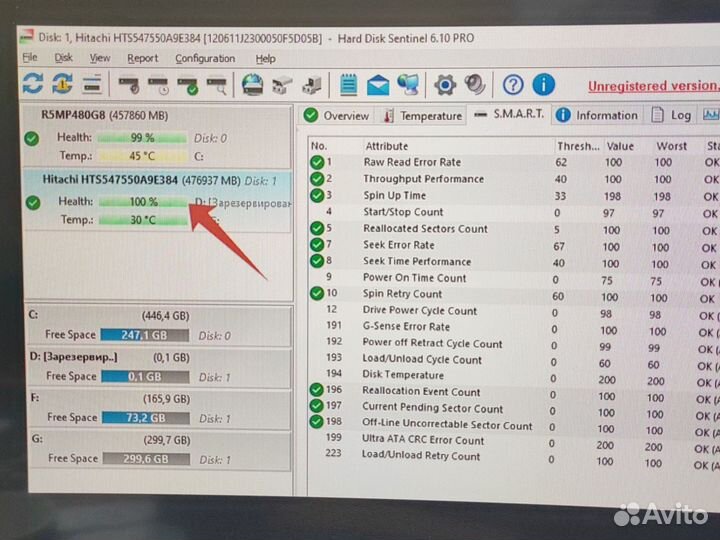This screenshot has height=540, width=720.
Task: Open the gear configuration icon
Action: coord(444,85)
